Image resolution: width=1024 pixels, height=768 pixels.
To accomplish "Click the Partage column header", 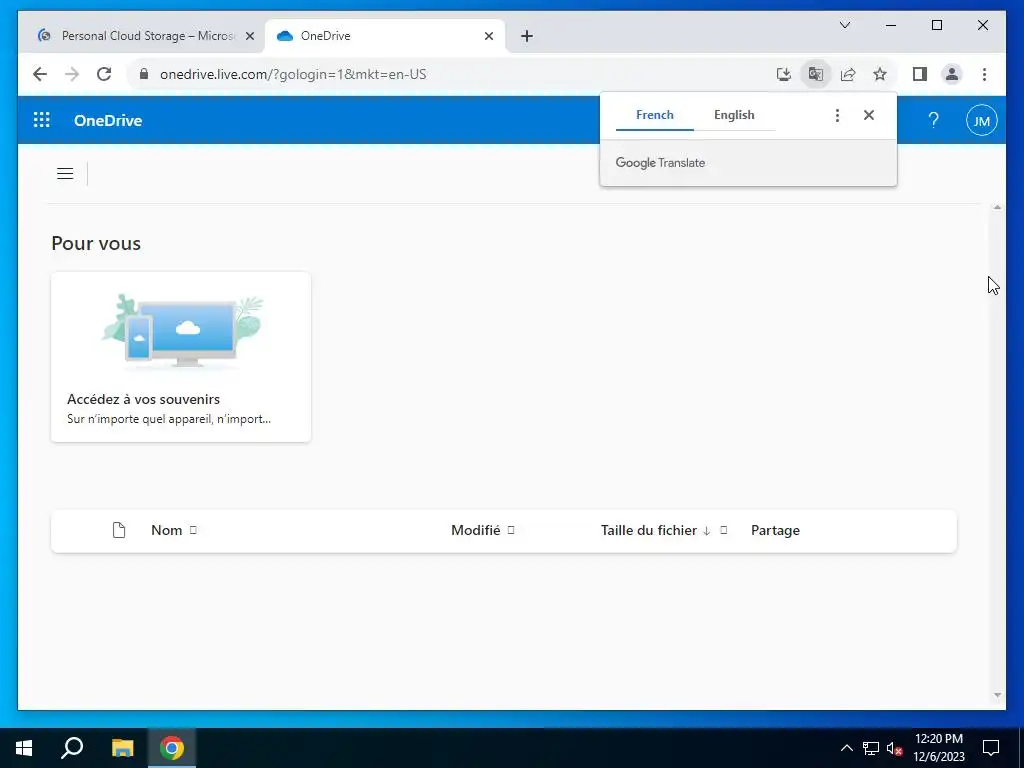I will (775, 530).
